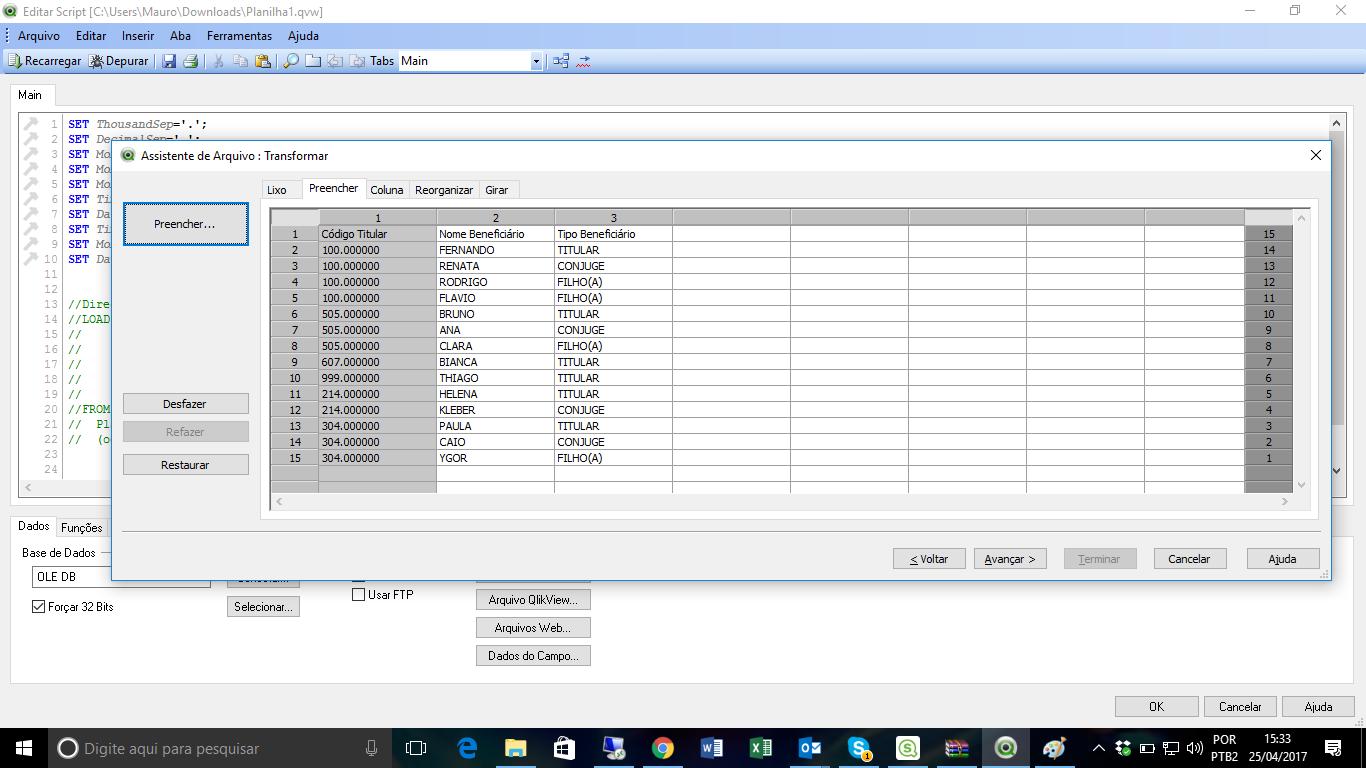The image size is (1366, 768).
Task: Click the Voltar button in wizard
Action: [x=929, y=559]
